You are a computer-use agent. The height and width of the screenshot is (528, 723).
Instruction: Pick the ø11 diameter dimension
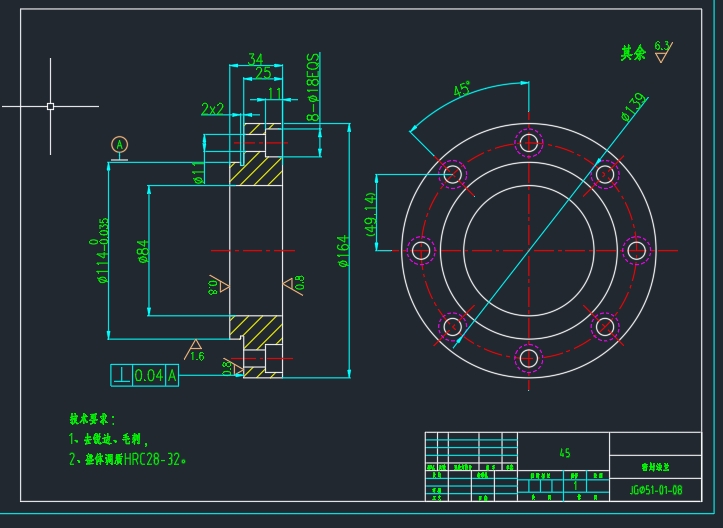click(x=198, y=172)
